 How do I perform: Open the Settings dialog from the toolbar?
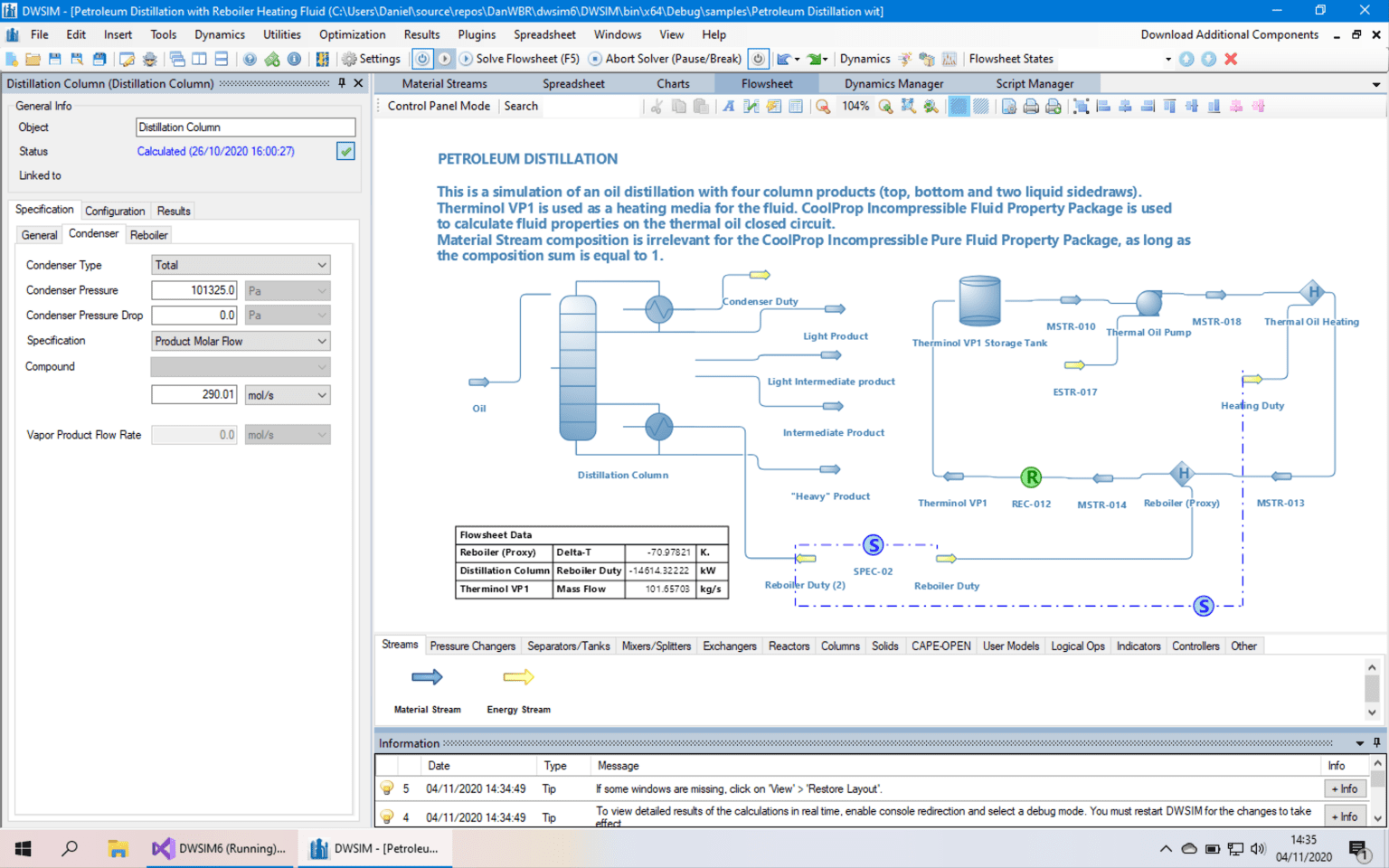pos(371,58)
